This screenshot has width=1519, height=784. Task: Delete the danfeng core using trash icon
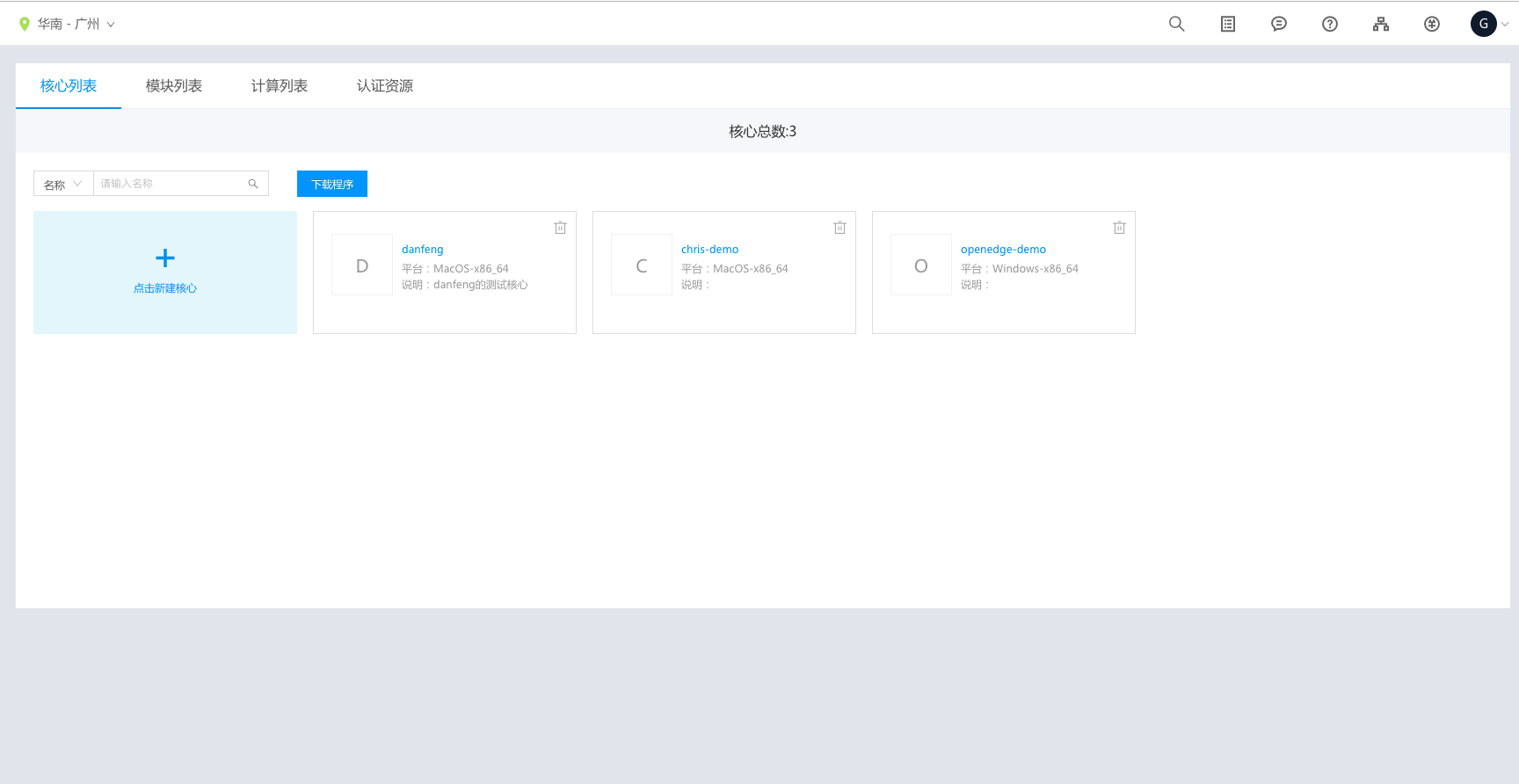coord(560,228)
